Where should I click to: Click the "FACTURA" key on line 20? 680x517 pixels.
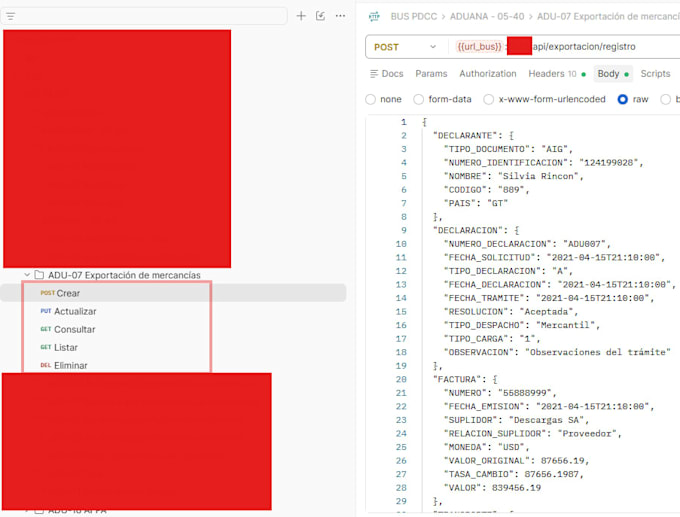point(457,379)
